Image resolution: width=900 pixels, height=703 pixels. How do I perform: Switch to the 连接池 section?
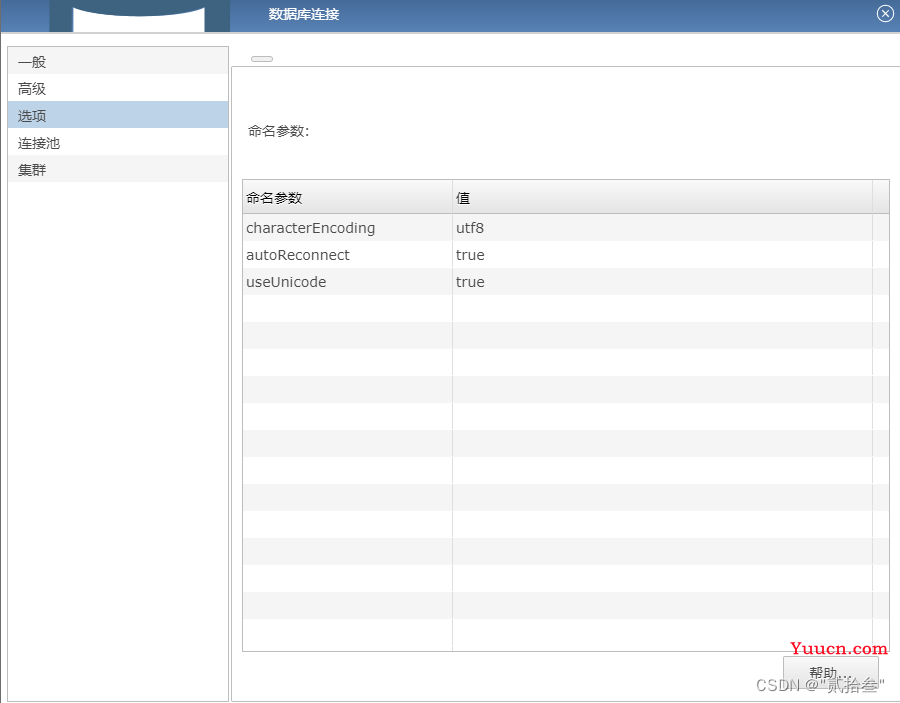click(118, 142)
